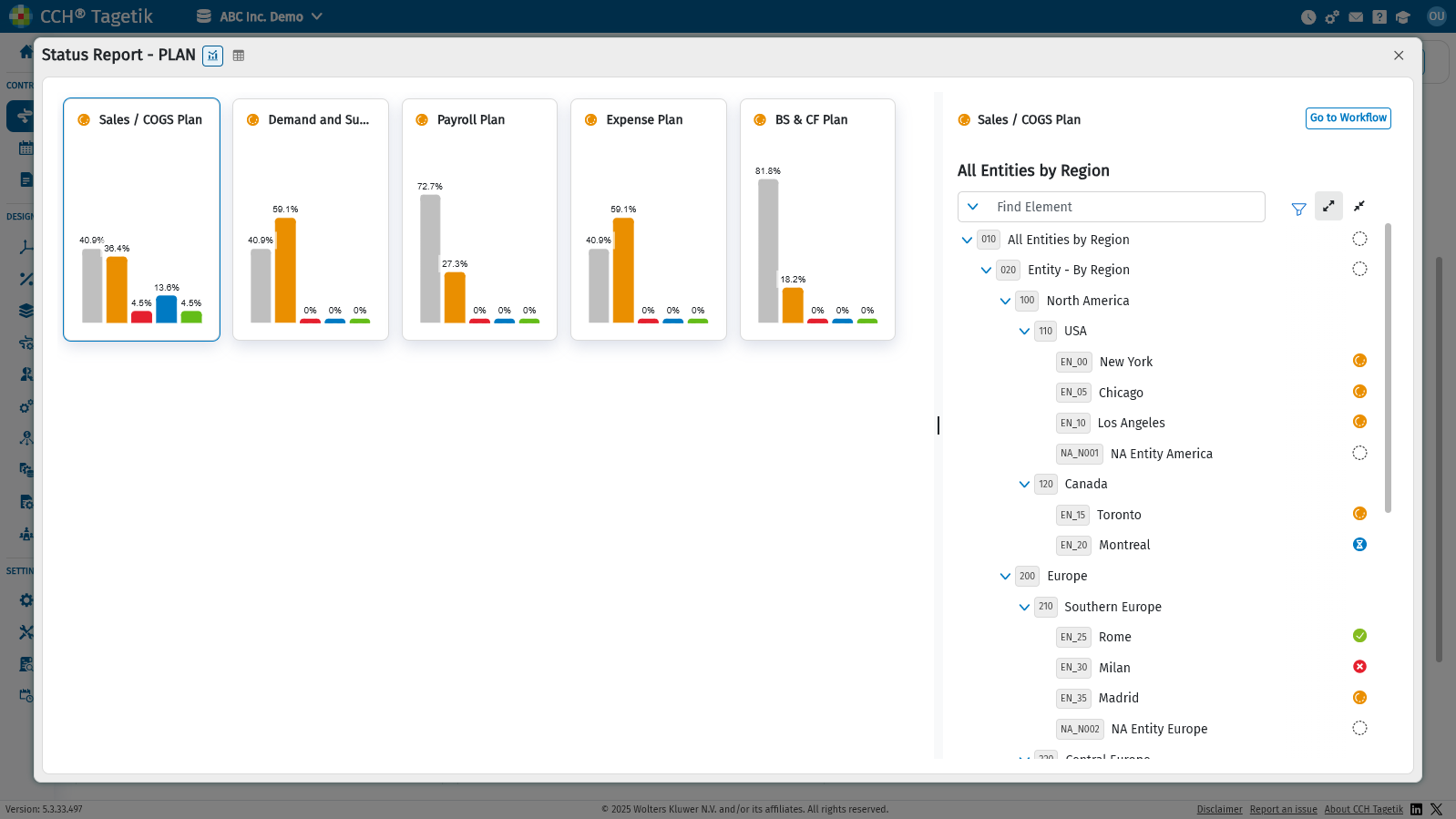Click the blue 13.6% bar in Sales / COGS chart
1456x819 pixels.
point(167,309)
